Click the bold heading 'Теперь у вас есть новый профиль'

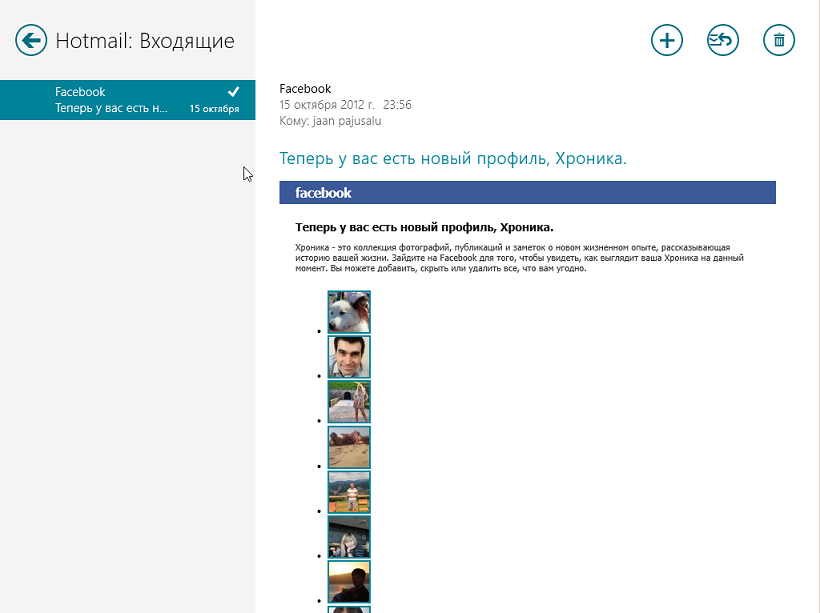click(424, 227)
